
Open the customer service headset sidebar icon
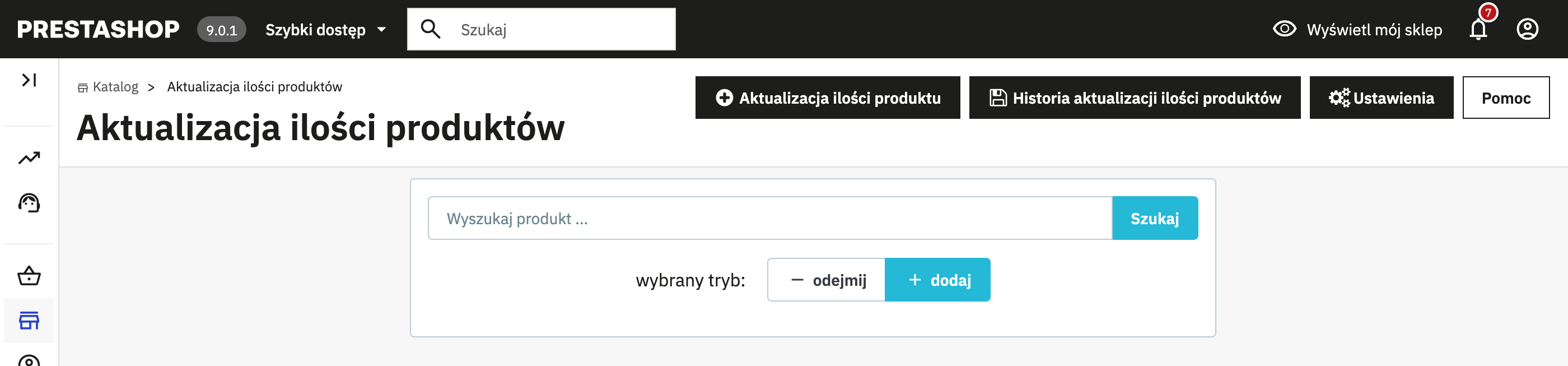click(29, 203)
